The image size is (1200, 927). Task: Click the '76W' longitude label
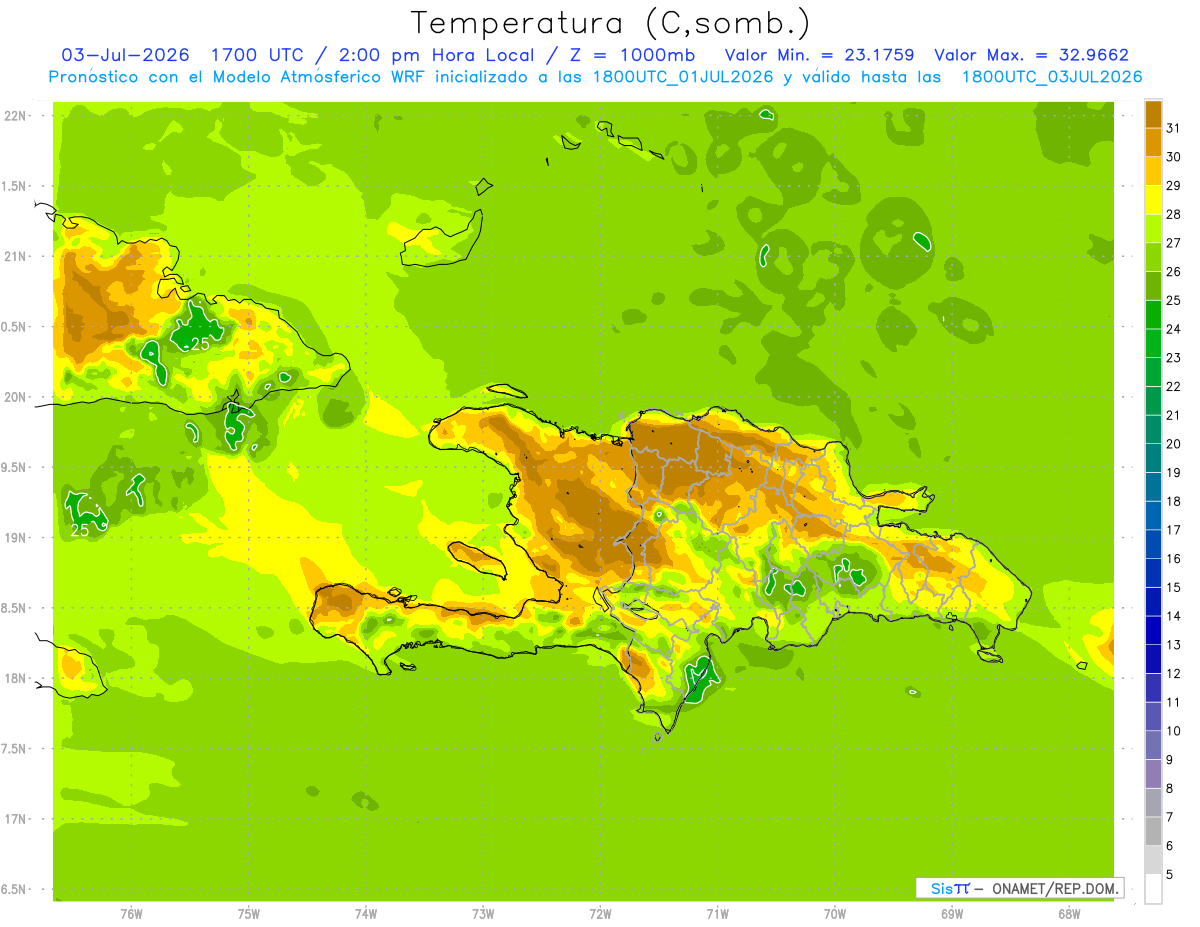pyautogui.click(x=131, y=914)
